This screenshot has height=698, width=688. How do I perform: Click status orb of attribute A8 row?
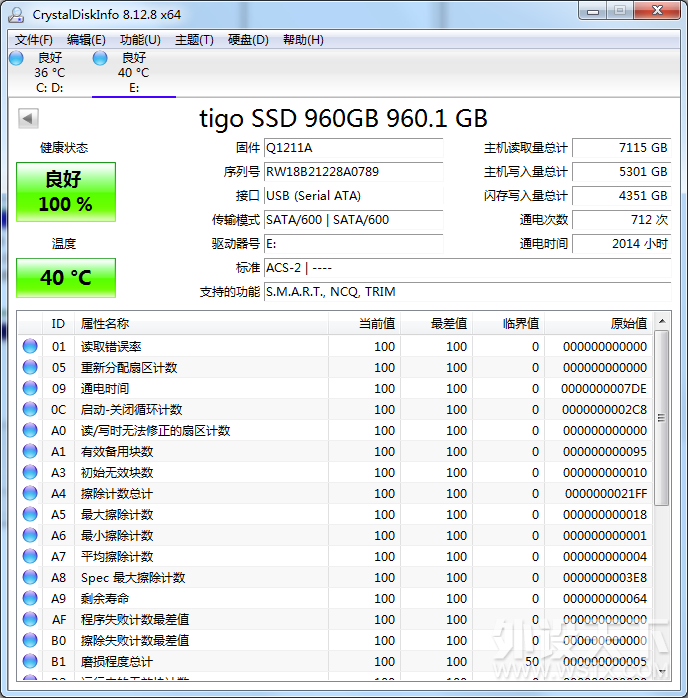pyautogui.click(x=30, y=577)
